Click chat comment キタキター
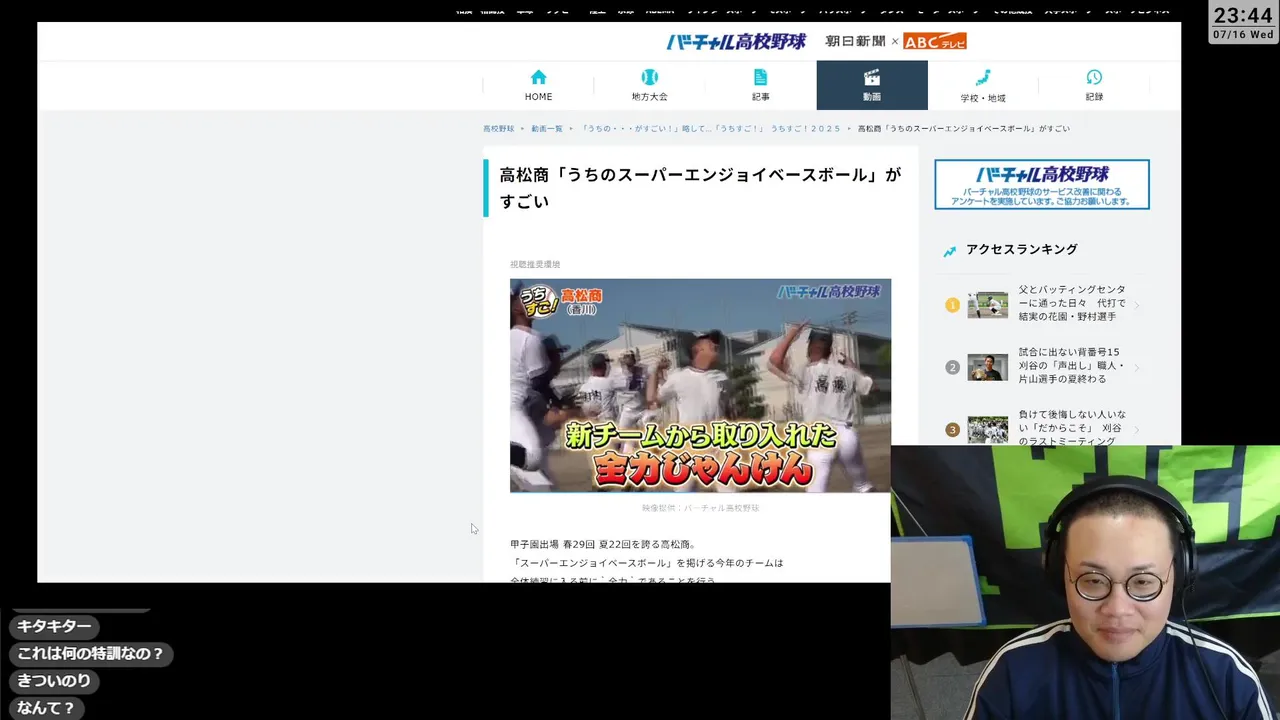The image size is (1280, 720). (x=54, y=626)
